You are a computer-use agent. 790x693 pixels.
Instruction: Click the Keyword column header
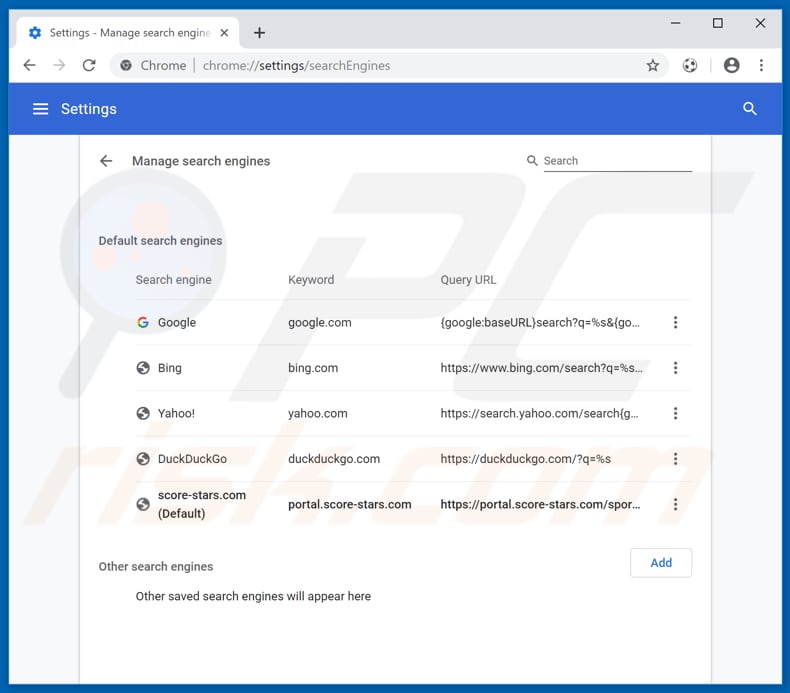coord(311,280)
